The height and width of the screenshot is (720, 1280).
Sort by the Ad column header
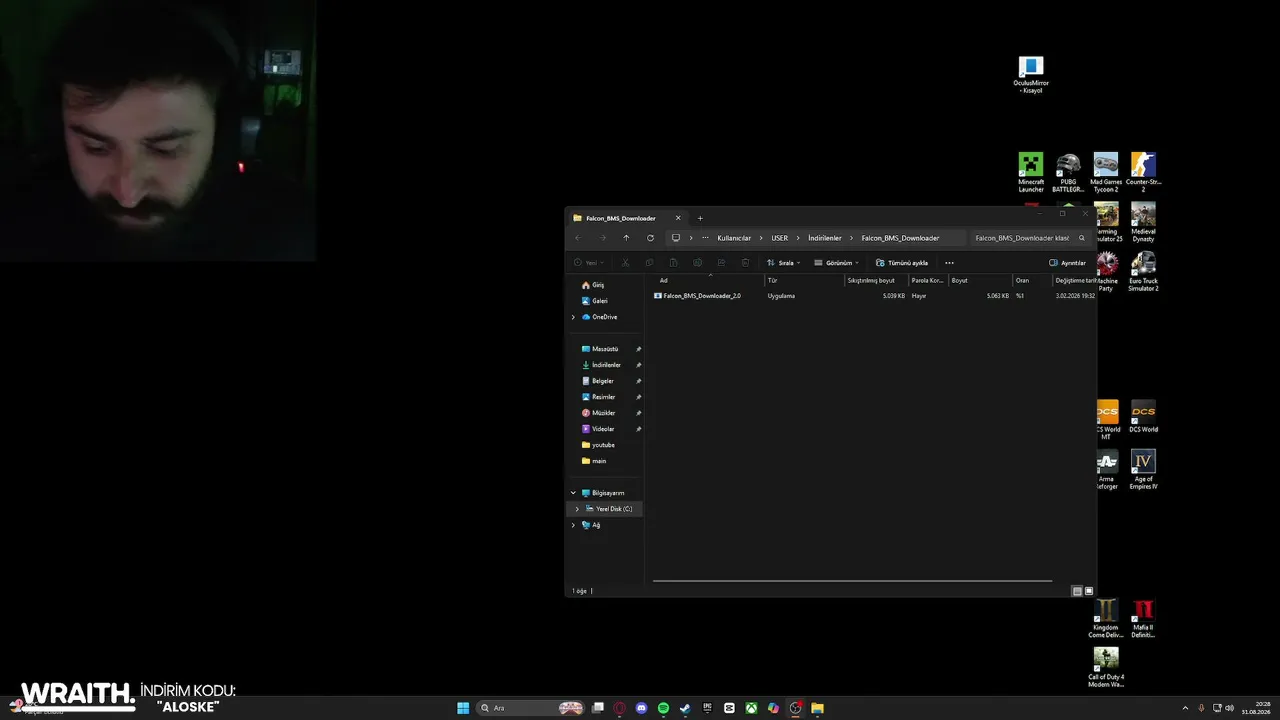706,280
